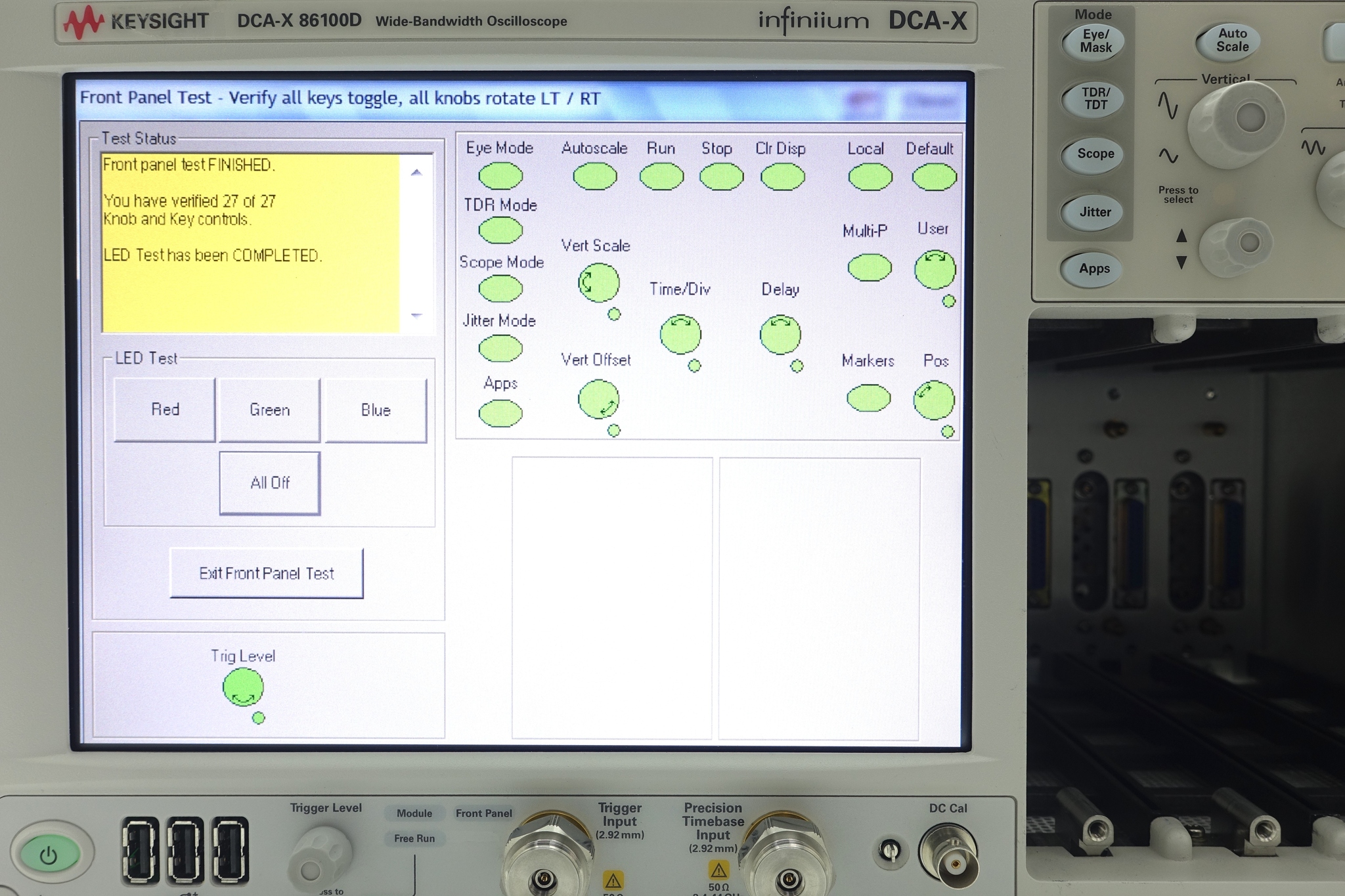The width and height of the screenshot is (1345, 896).
Task: Click the right blank white display pane
Action: click(820, 599)
